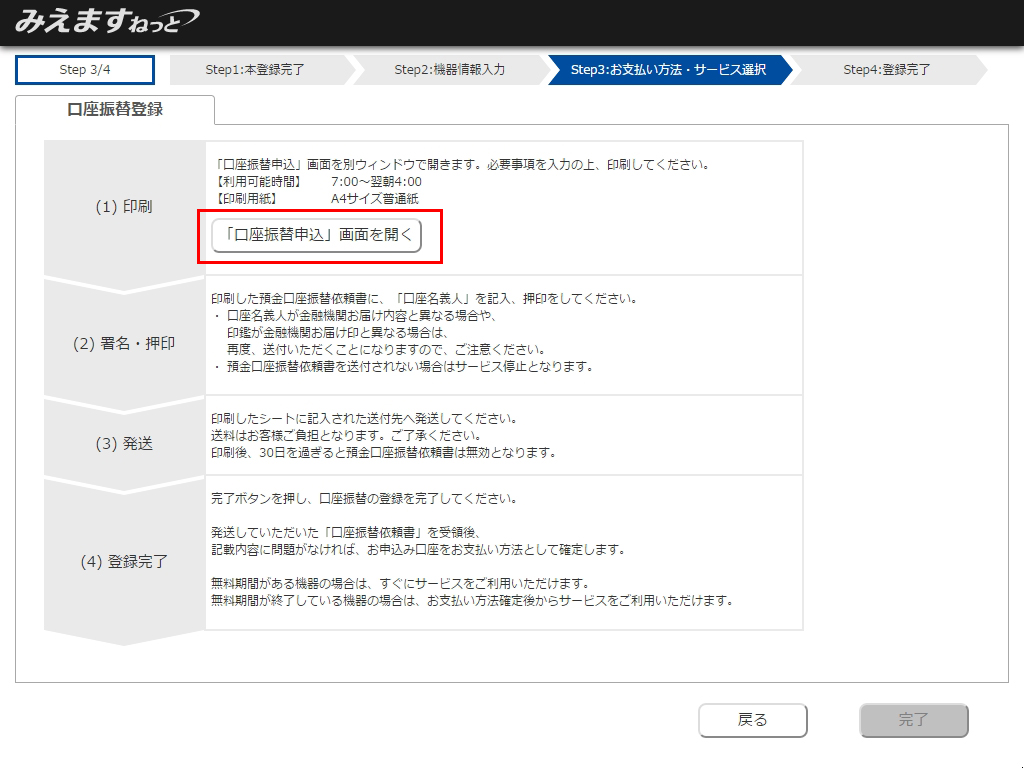Click the (4) 登録完了 step arrow label
The height and width of the screenshot is (768, 1024).
pyautogui.click(x=124, y=562)
